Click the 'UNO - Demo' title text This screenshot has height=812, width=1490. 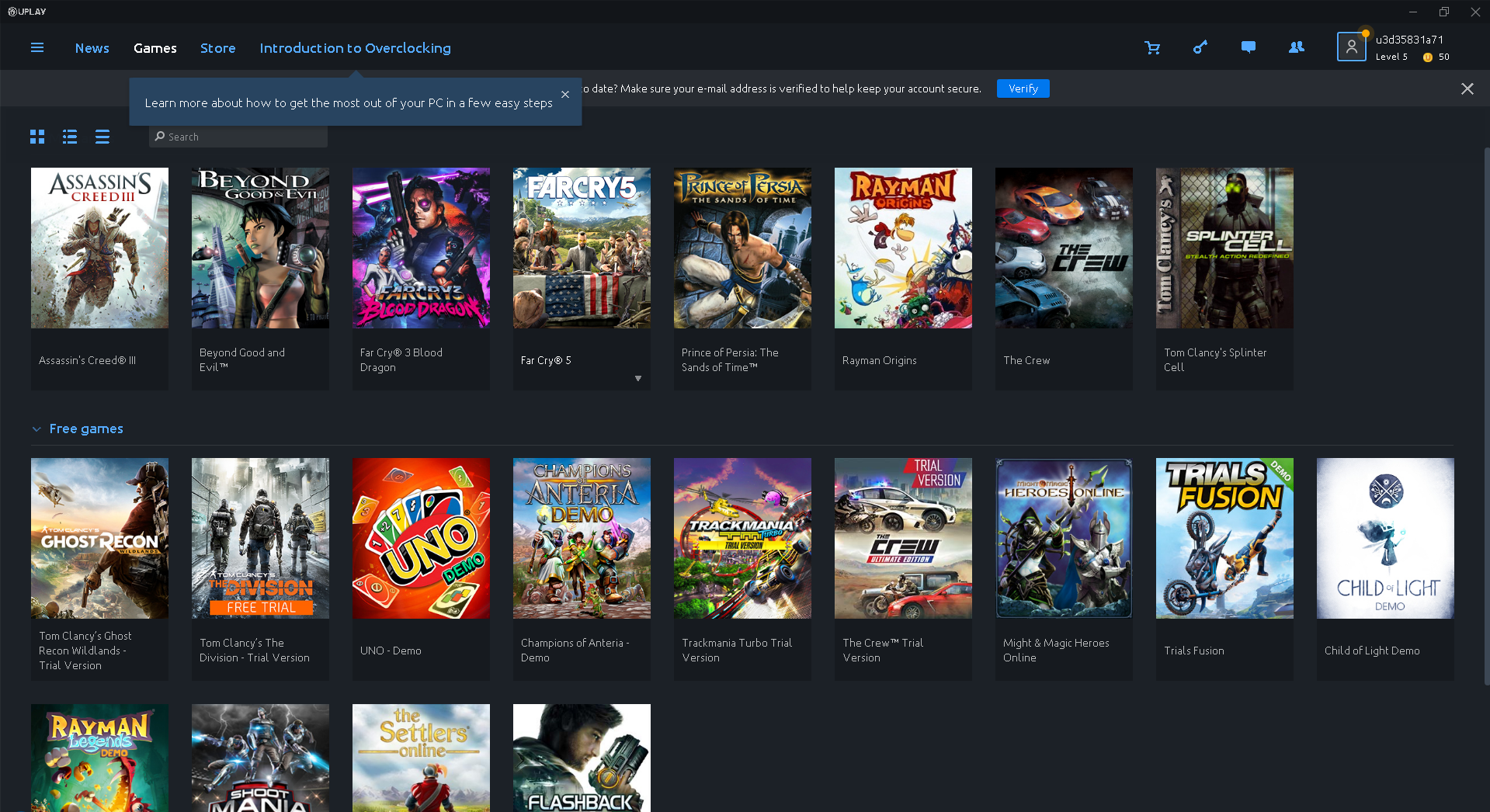391,651
